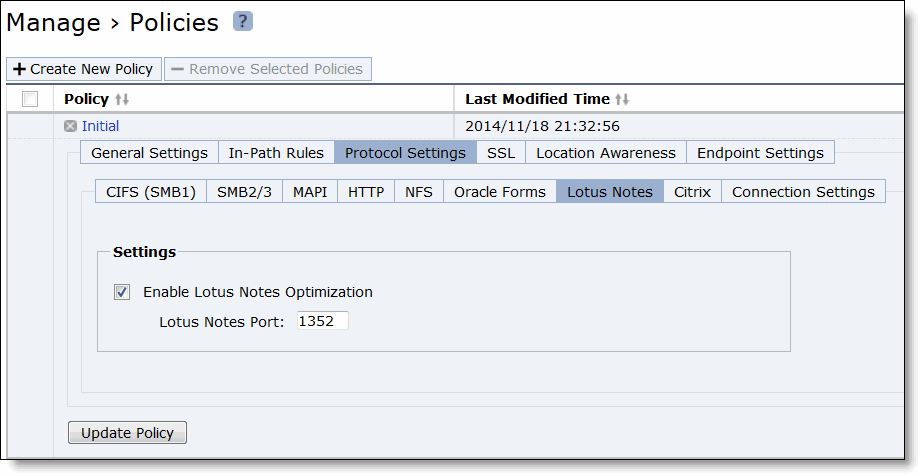Click Create New Policy button
This screenshot has width=921, height=476.
(84, 69)
